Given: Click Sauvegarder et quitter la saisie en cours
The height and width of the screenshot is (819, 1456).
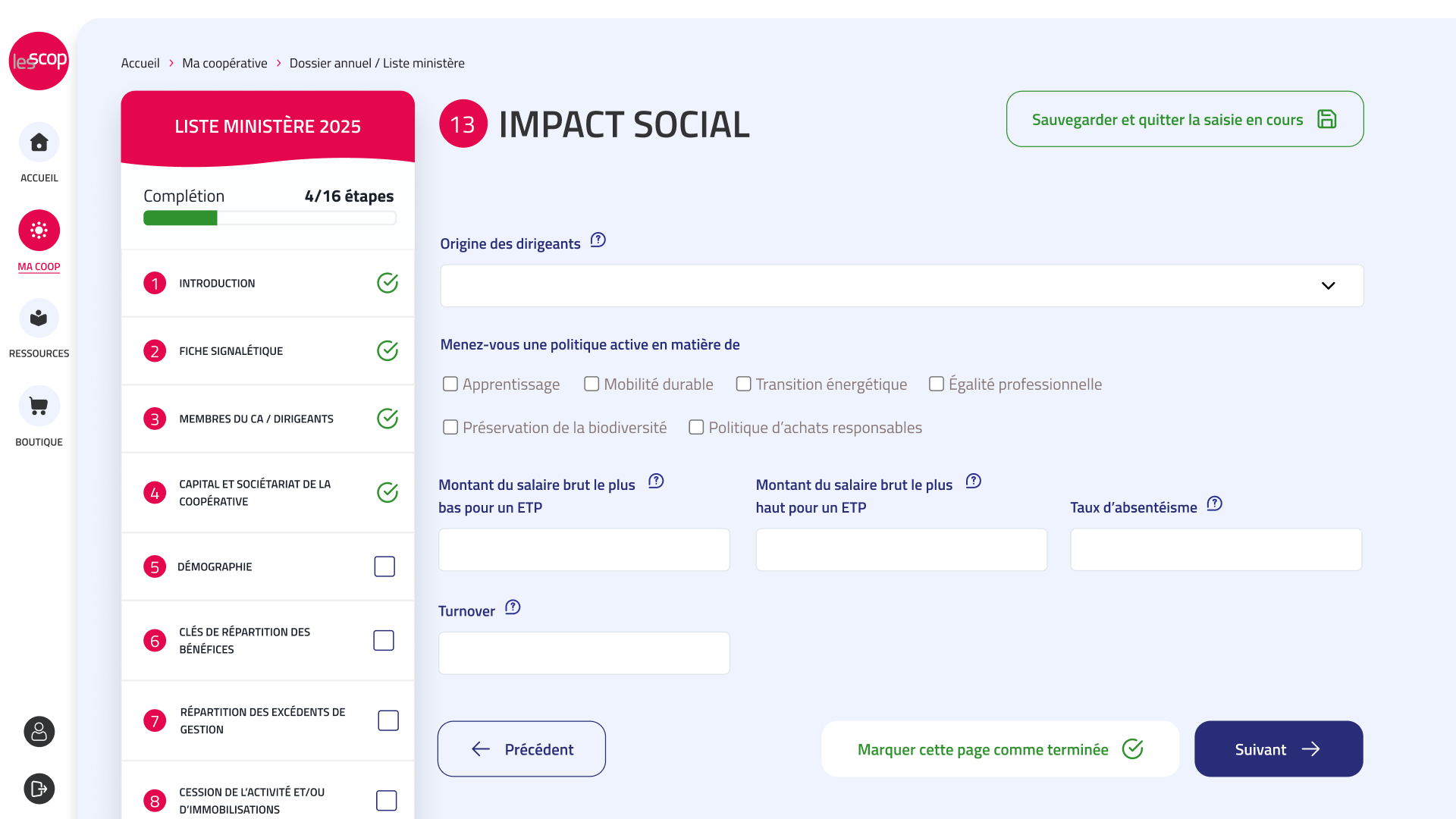Looking at the screenshot, I should (x=1184, y=119).
